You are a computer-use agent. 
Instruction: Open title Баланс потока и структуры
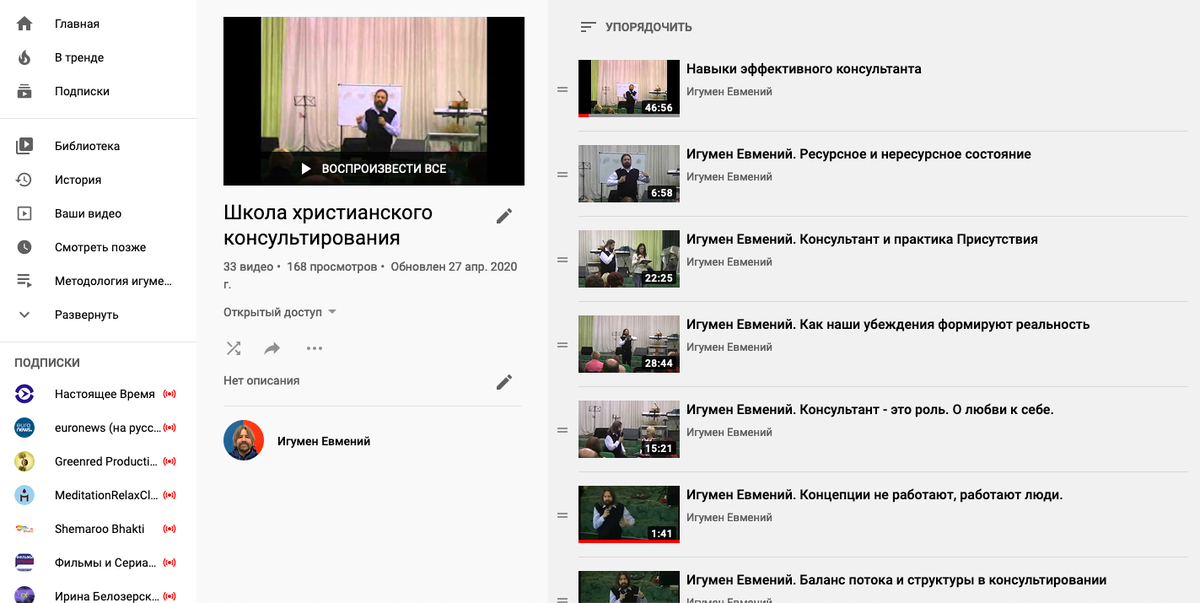click(896, 580)
